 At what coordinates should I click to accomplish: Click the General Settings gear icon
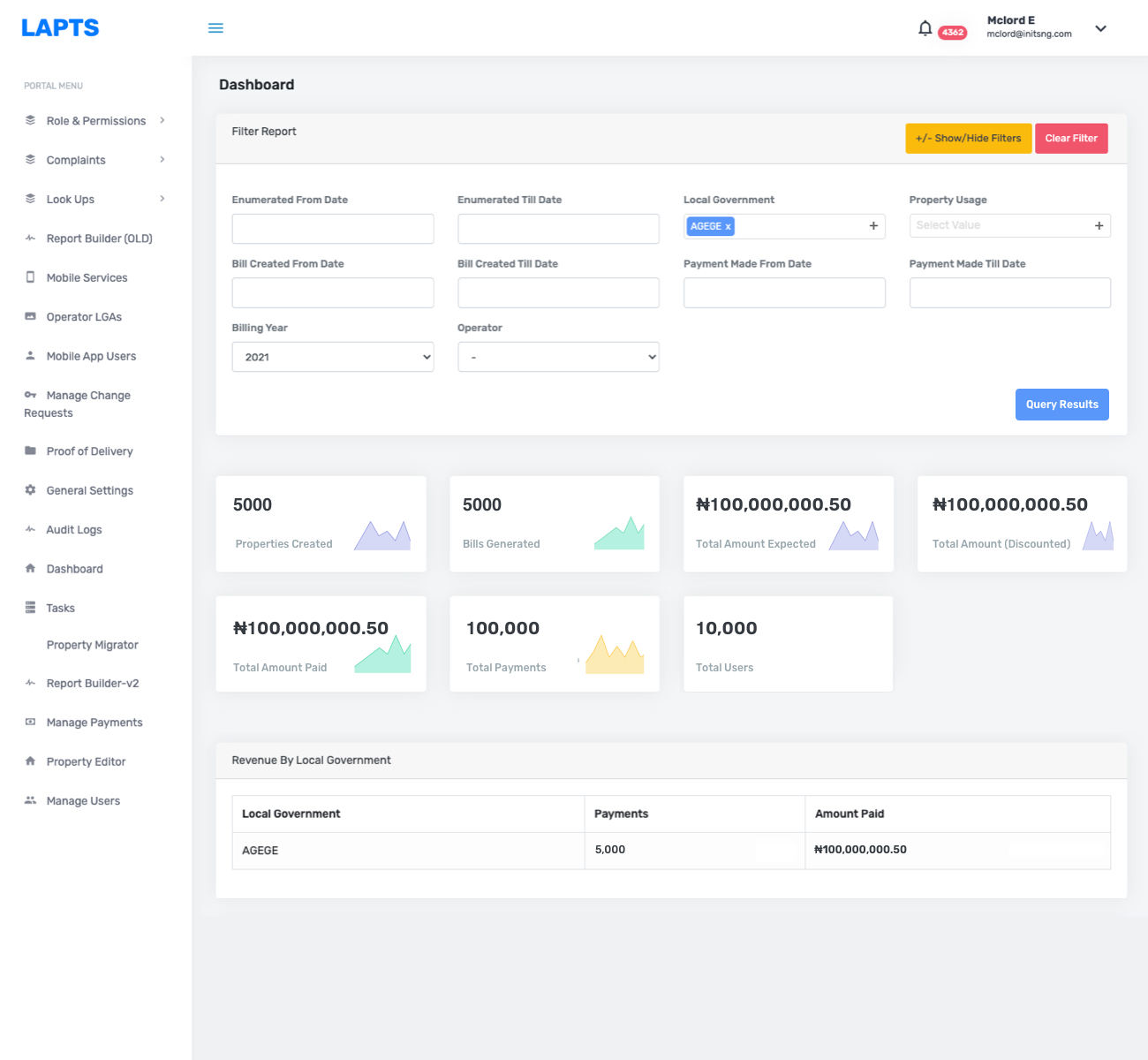coord(30,490)
